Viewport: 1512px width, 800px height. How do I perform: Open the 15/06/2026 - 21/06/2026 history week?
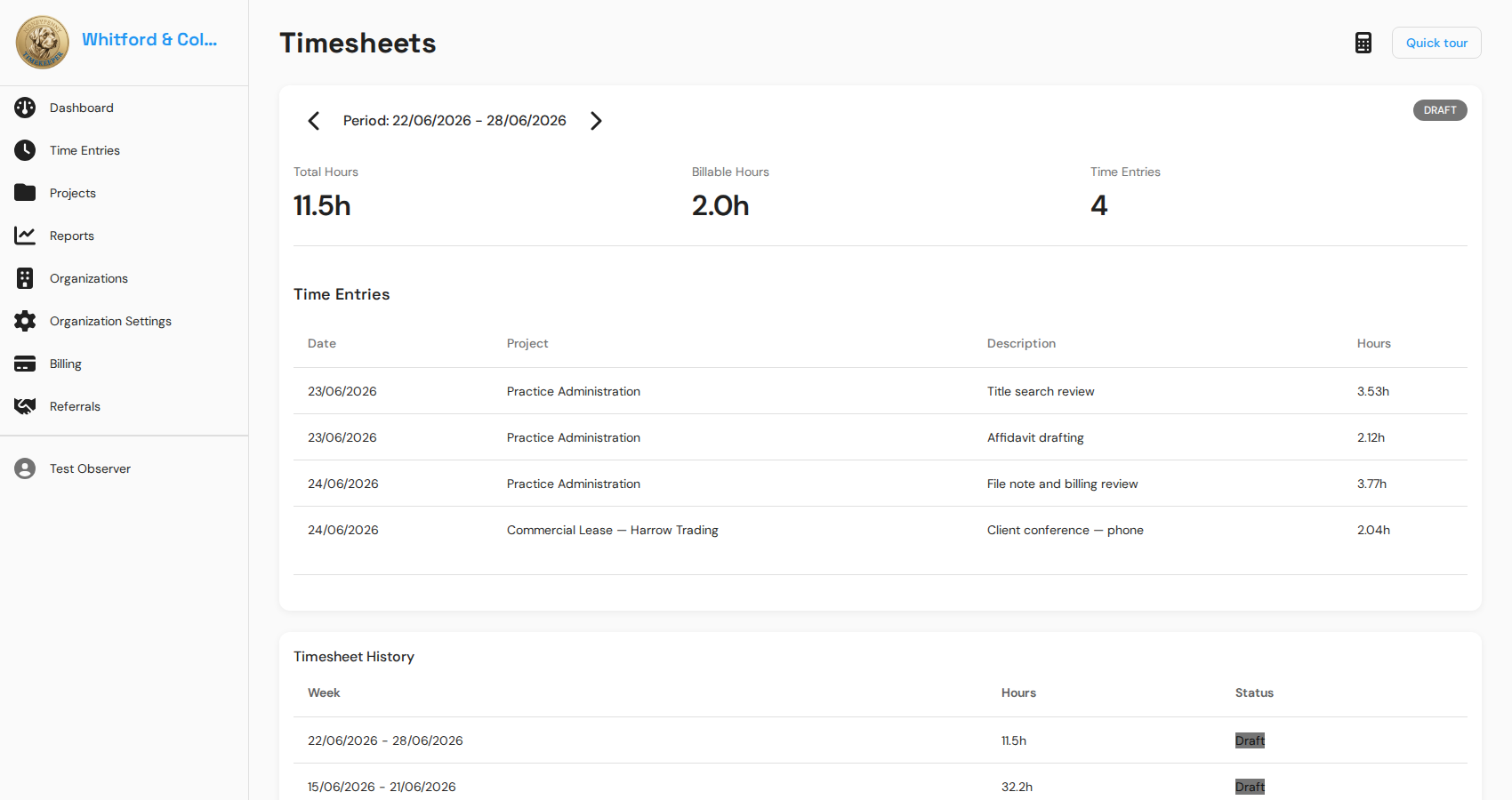(x=382, y=787)
